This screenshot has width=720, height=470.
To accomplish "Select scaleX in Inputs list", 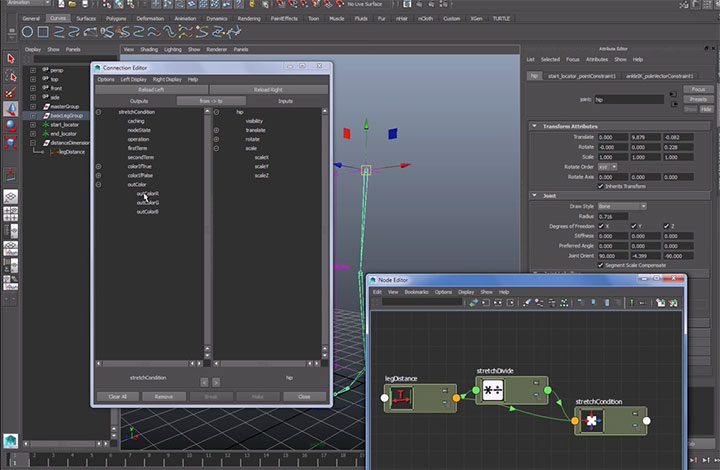I will click(261, 157).
